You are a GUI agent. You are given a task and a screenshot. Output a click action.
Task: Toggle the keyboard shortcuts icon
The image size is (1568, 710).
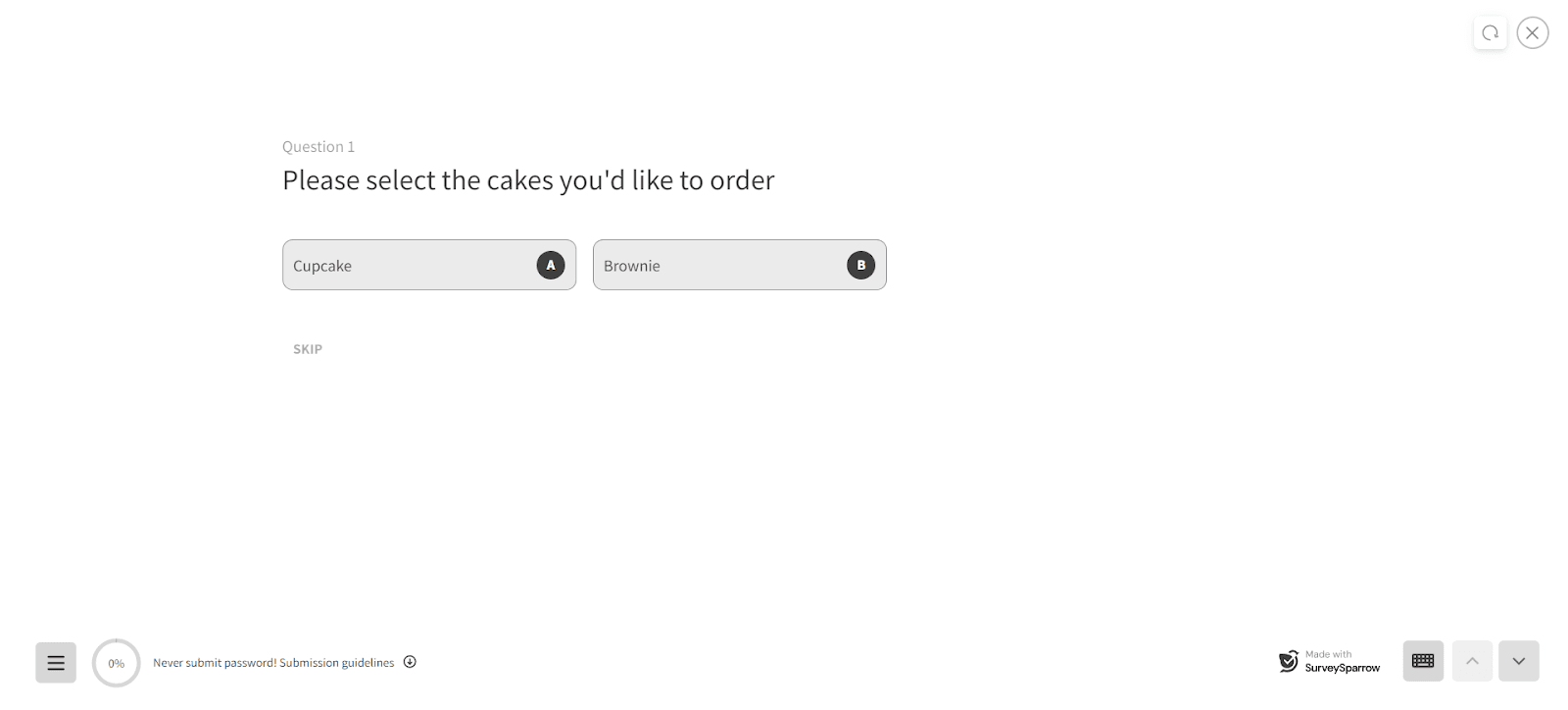[1423, 661]
